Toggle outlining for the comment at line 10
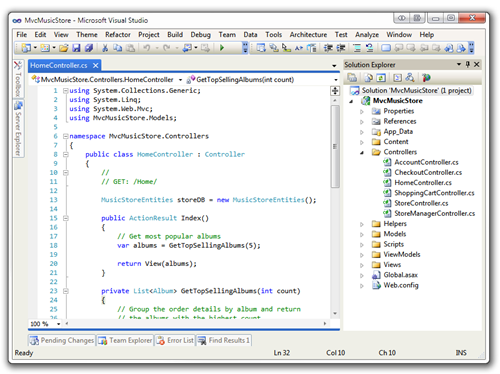The width and height of the screenshot is (500, 374). [66, 172]
